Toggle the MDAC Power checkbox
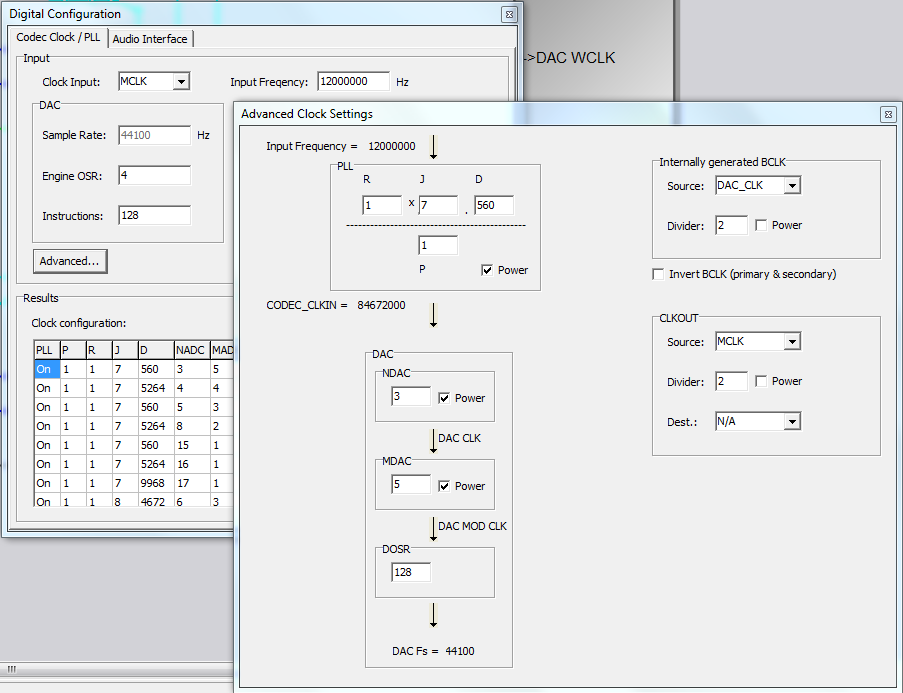This screenshot has height=693, width=903. click(x=444, y=486)
